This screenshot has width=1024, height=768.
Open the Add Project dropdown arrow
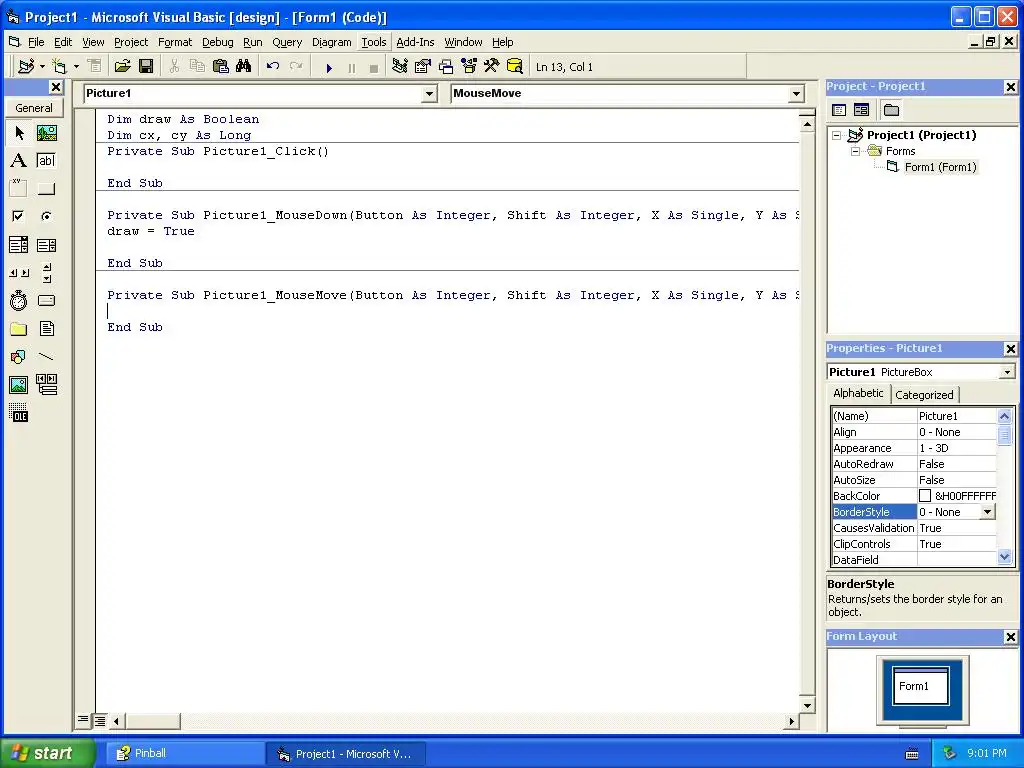(x=42, y=67)
